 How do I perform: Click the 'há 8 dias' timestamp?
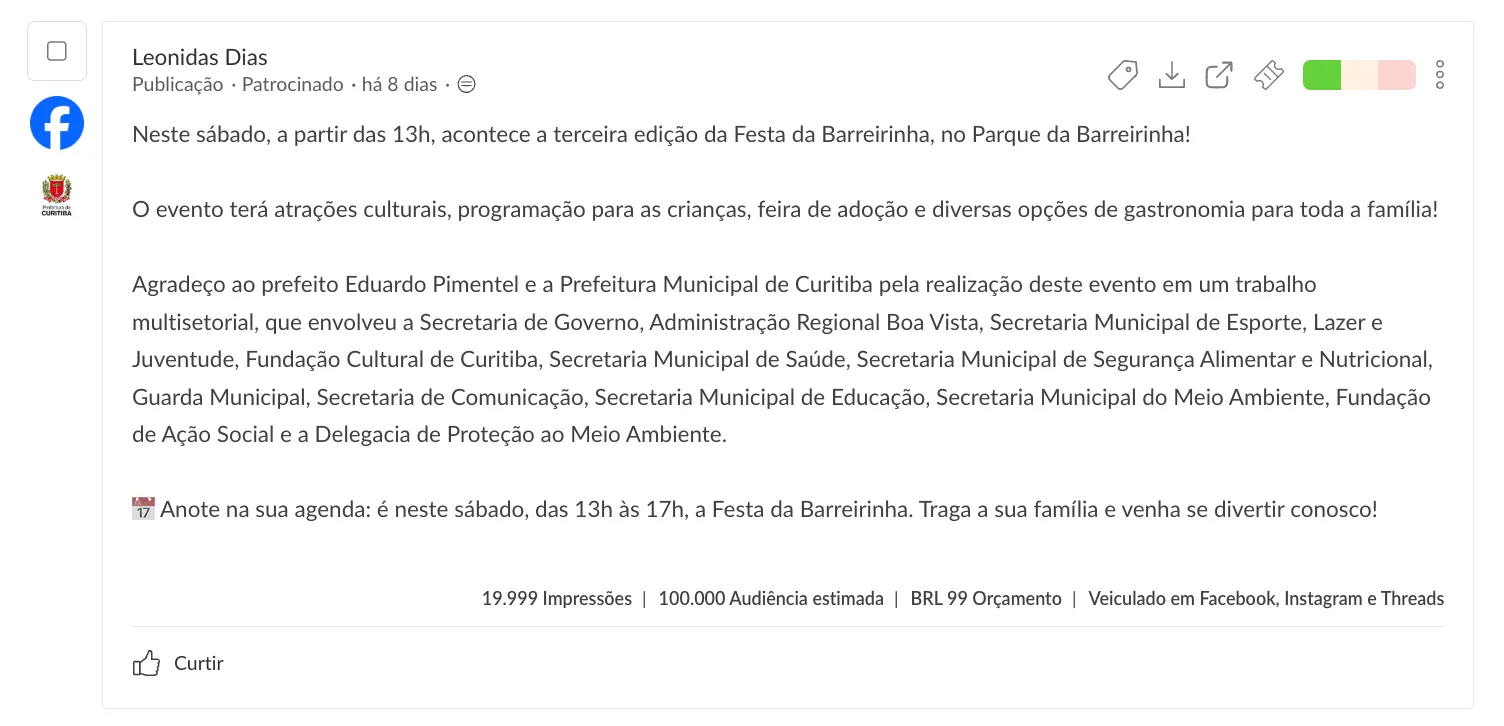400,85
